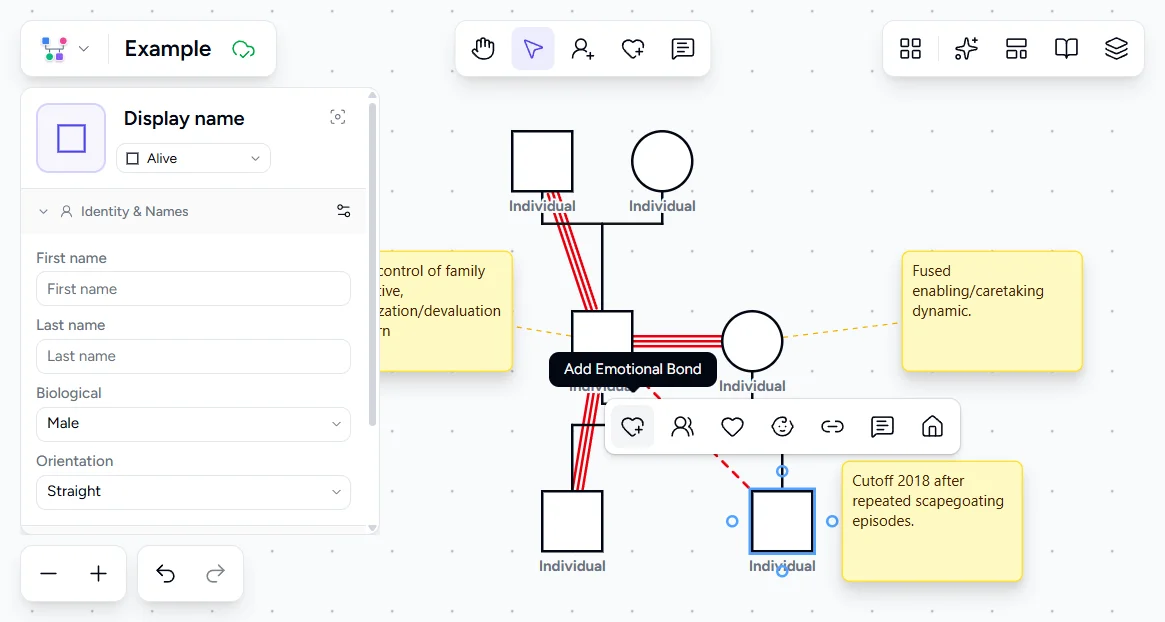Click the add child baby face icon
The width and height of the screenshot is (1165, 622).
click(x=782, y=427)
